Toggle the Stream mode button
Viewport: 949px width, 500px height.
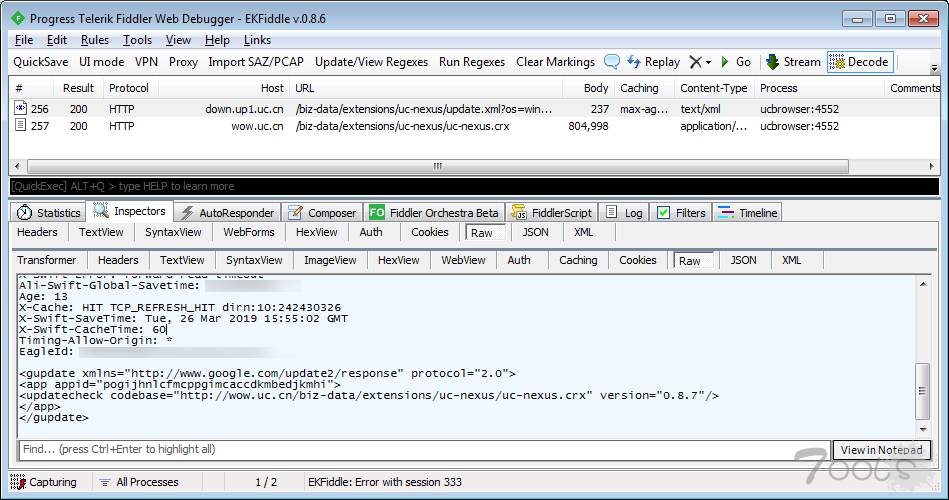(792, 62)
